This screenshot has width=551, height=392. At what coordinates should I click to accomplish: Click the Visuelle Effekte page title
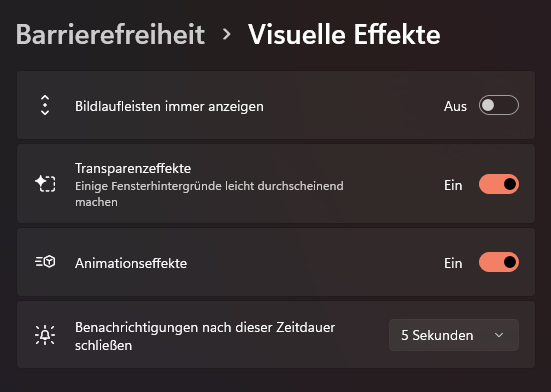[x=344, y=34]
